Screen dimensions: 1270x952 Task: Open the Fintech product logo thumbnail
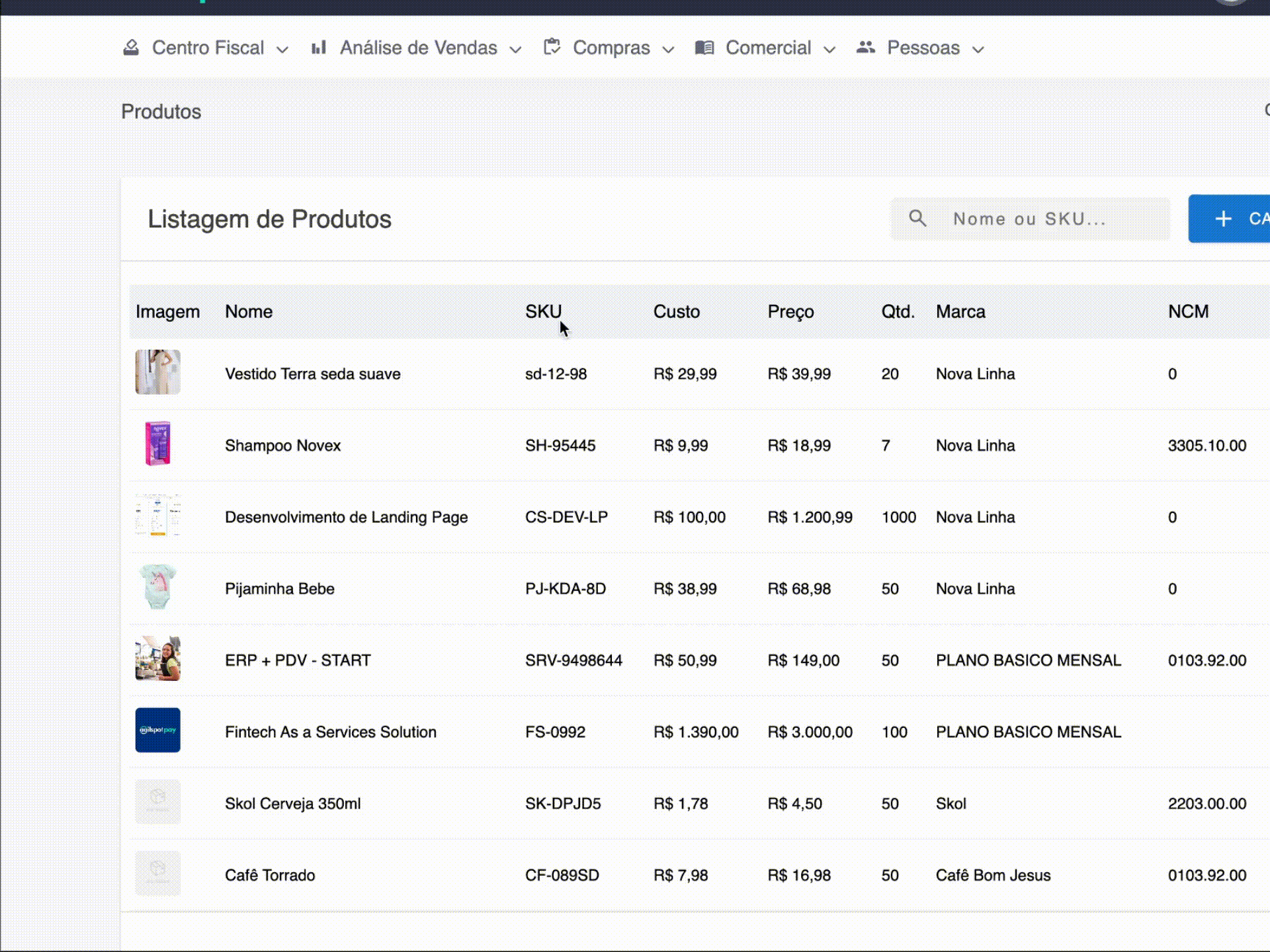(157, 731)
